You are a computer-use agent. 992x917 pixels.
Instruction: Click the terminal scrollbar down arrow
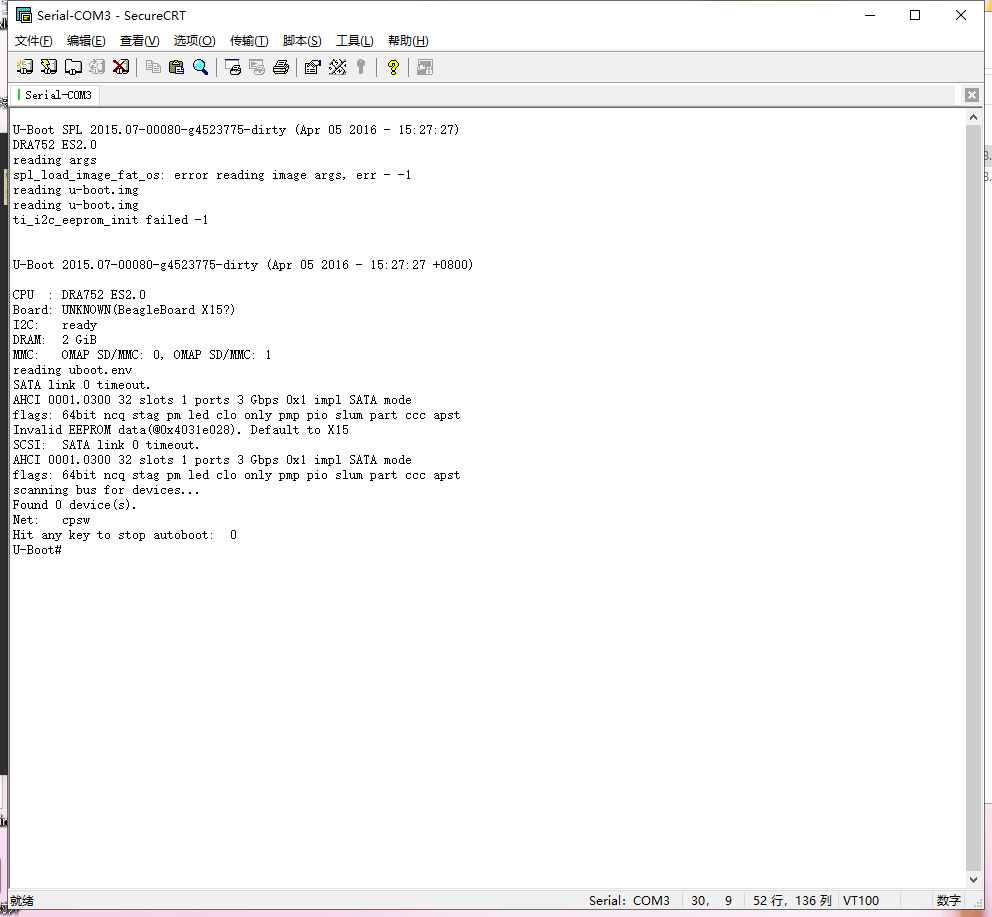973,880
